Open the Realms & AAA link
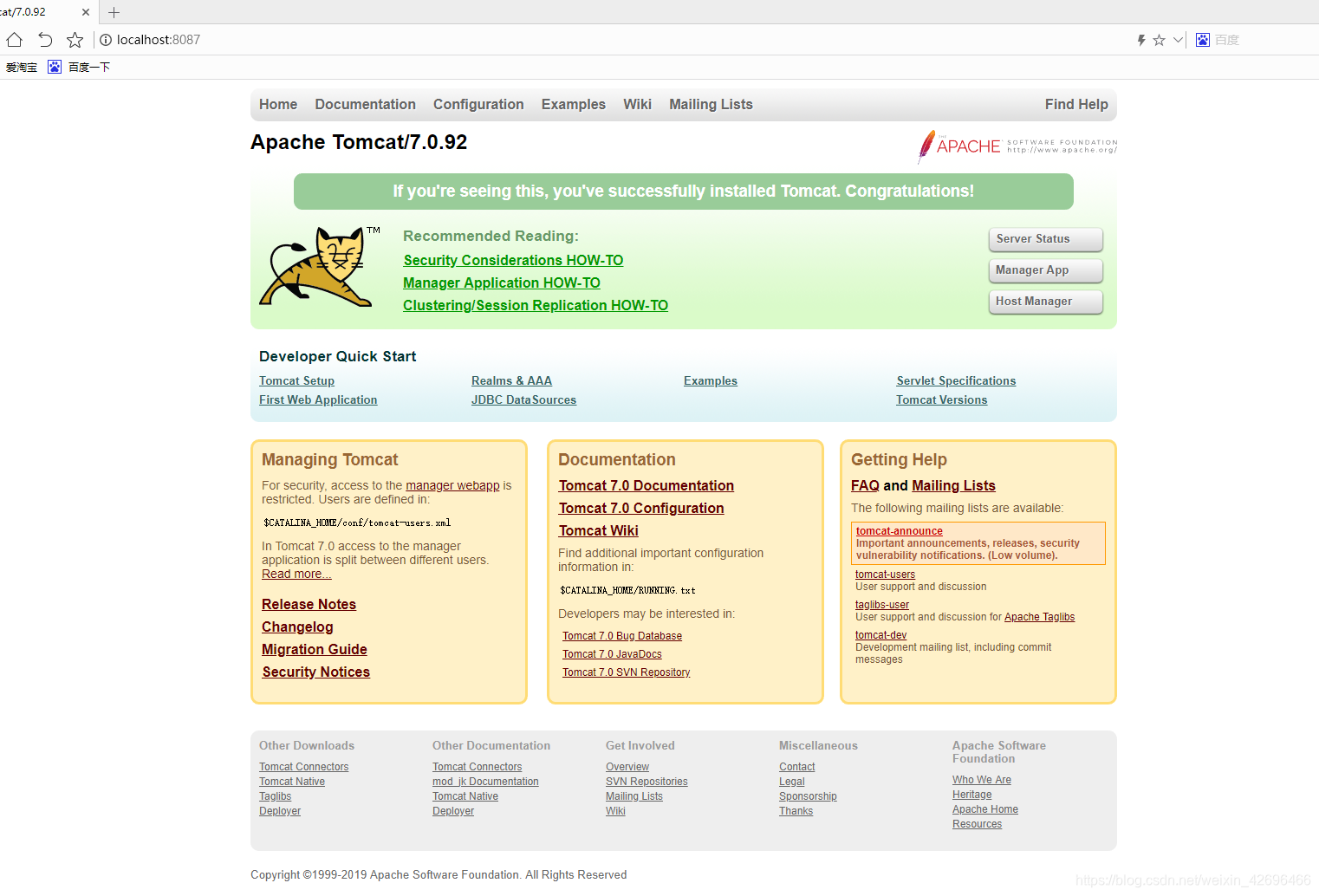Image resolution: width=1319 pixels, height=896 pixels. tap(511, 380)
